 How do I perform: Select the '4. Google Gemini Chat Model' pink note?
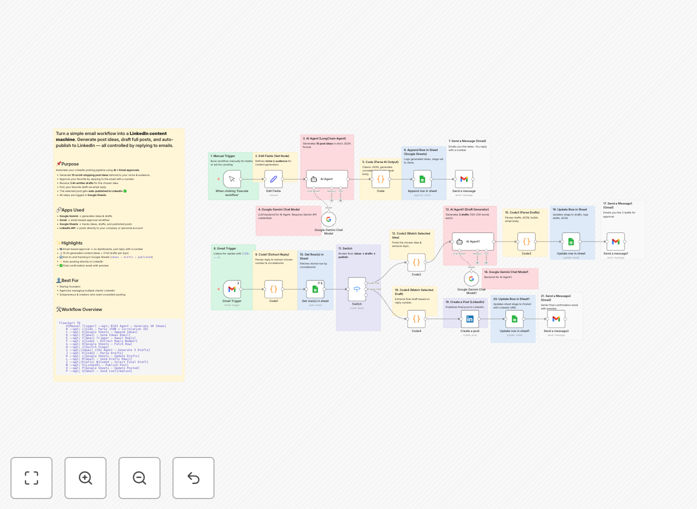click(288, 221)
